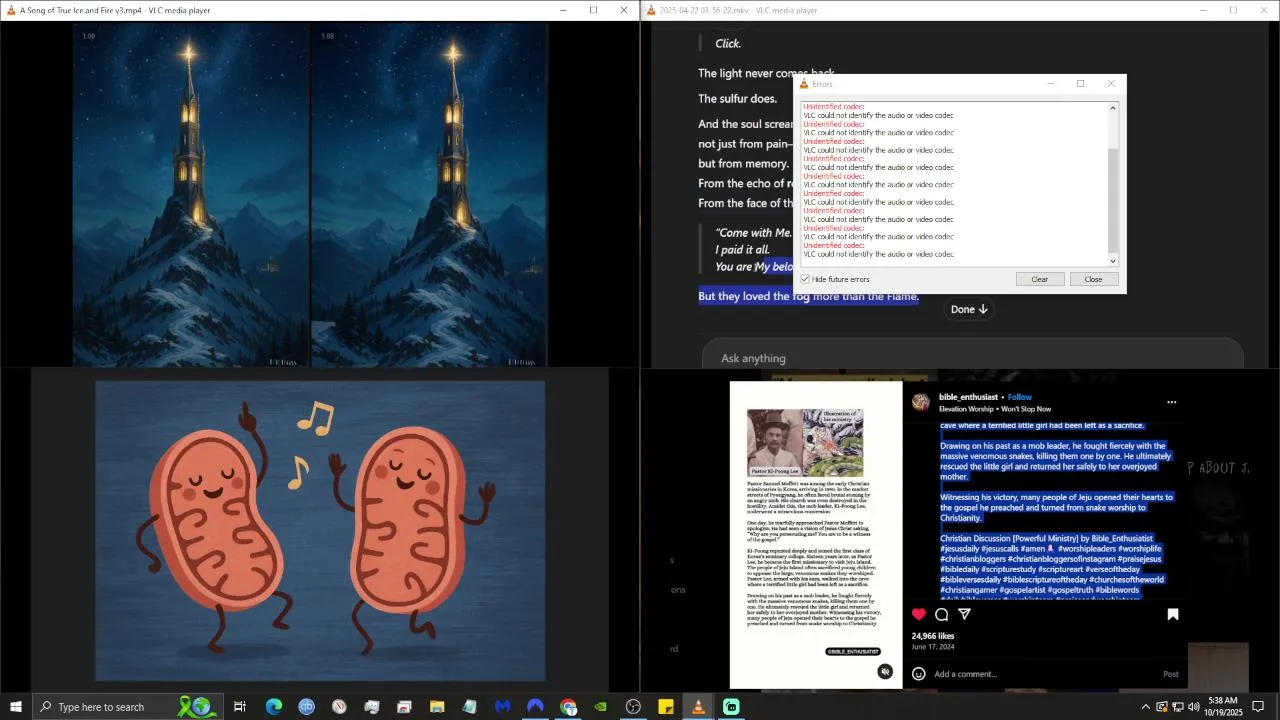Click Close button in Errors dialog
Viewport: 1280px width, 720px height.
pos(1093,279)
